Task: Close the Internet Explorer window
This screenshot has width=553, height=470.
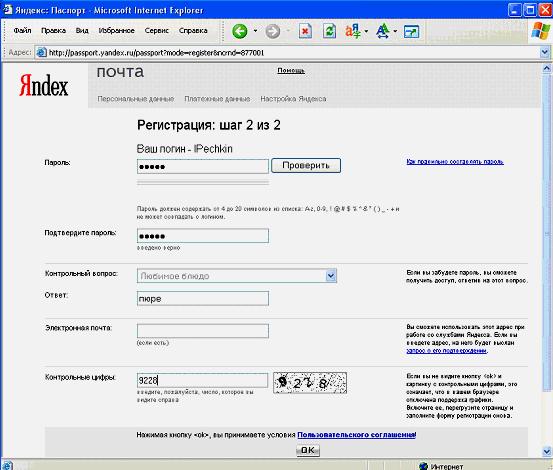Action: tap(545, 10)
